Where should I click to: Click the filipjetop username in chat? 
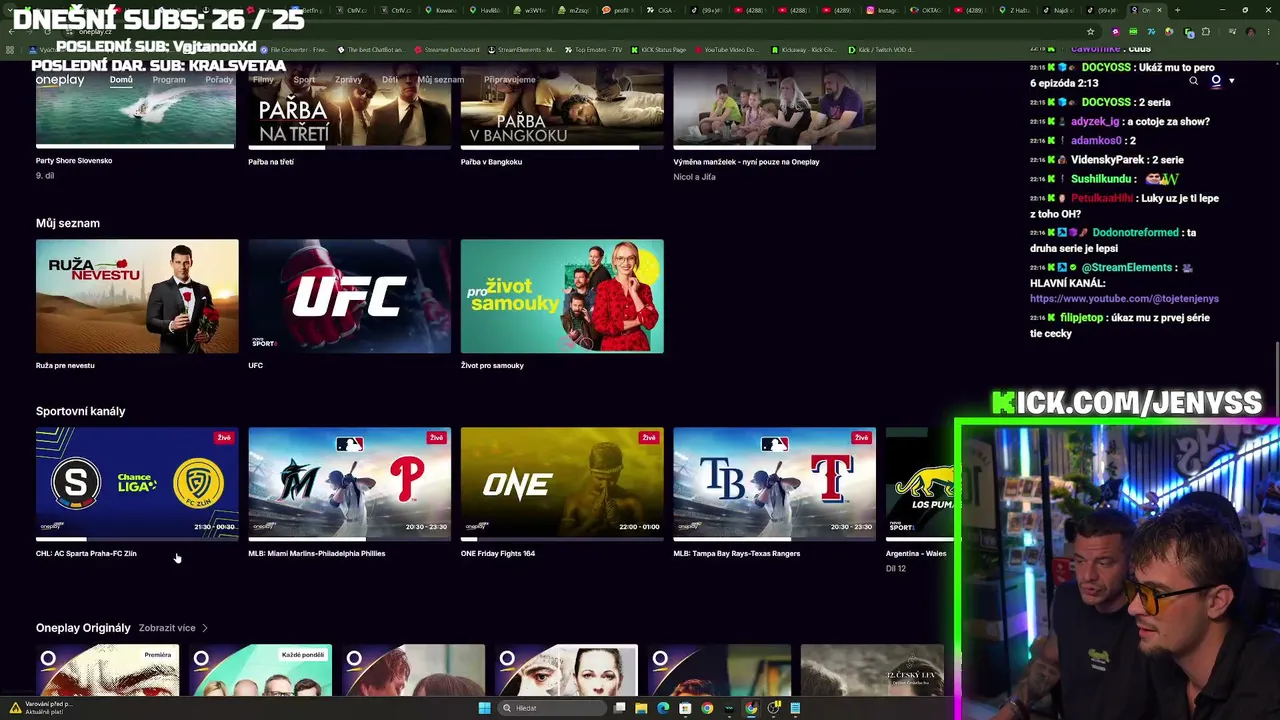tap(1082, 318)
